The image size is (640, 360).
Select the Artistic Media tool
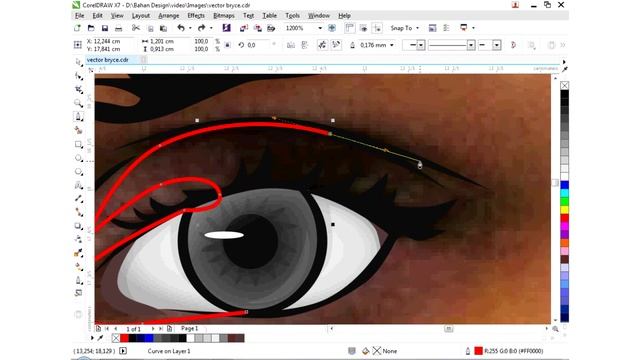[78, 130]
